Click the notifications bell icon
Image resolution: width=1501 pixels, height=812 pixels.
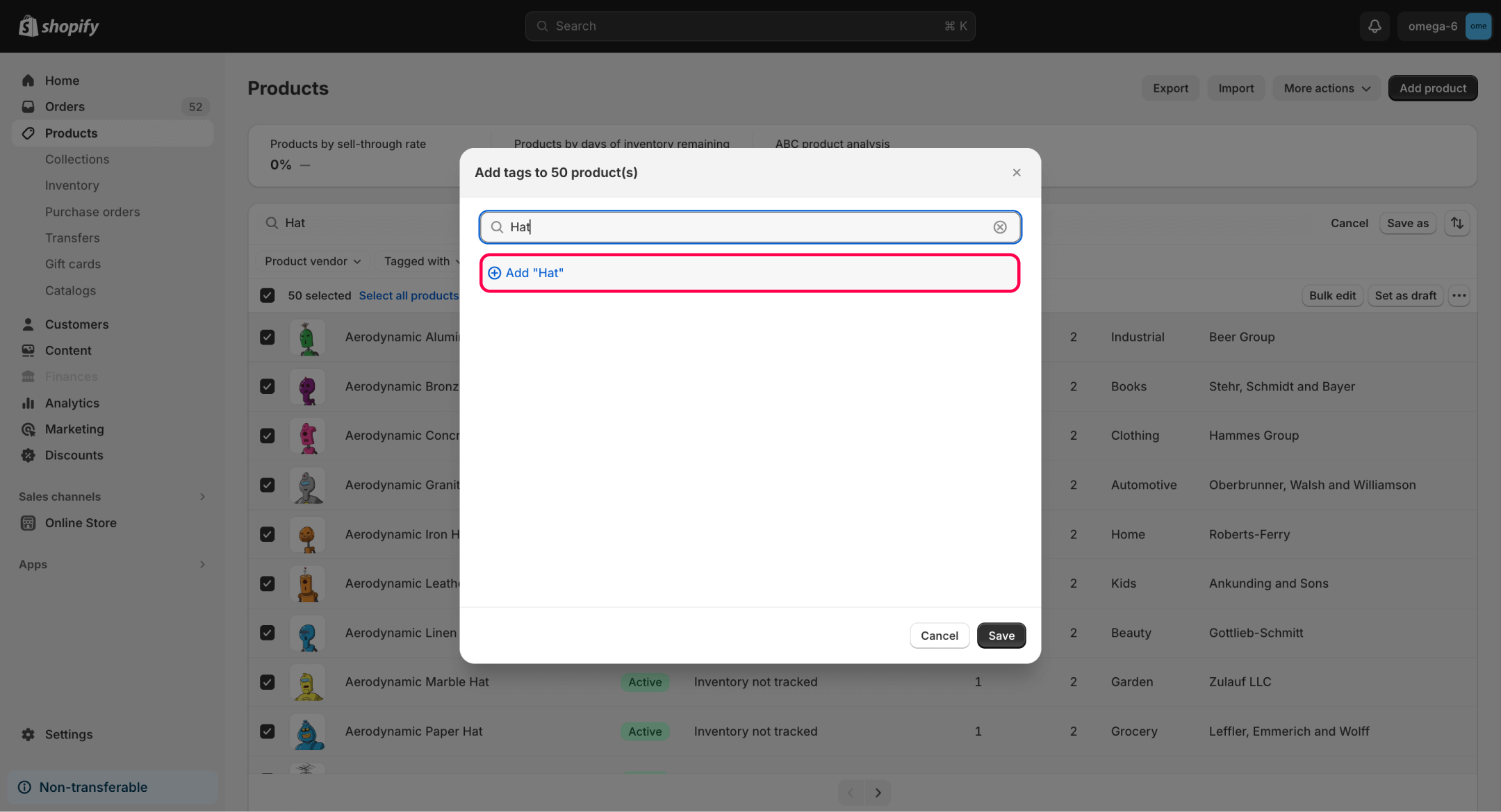[x=1374, y=26]
